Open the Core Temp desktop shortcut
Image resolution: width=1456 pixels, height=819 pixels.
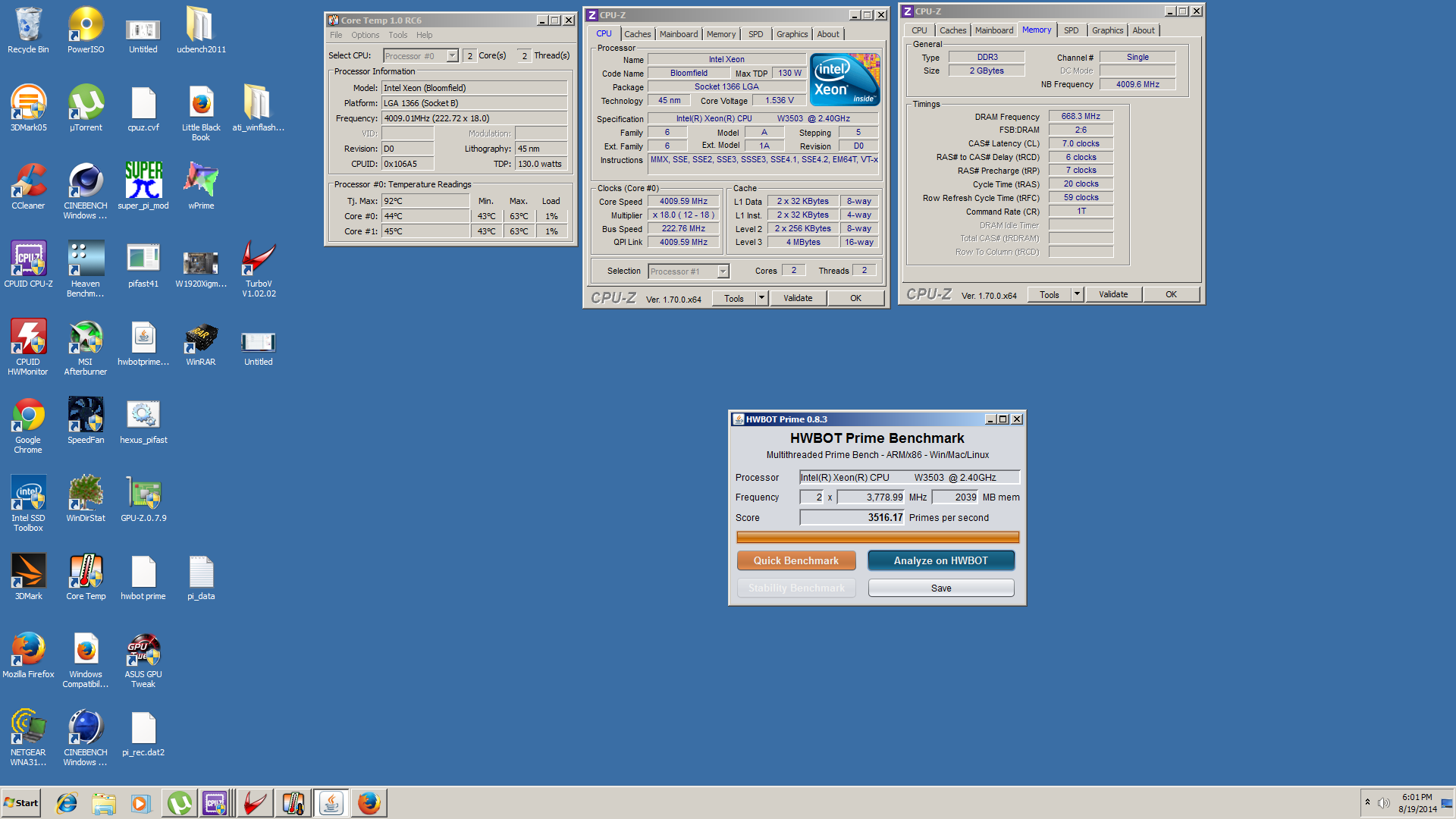tap(86, 577)
